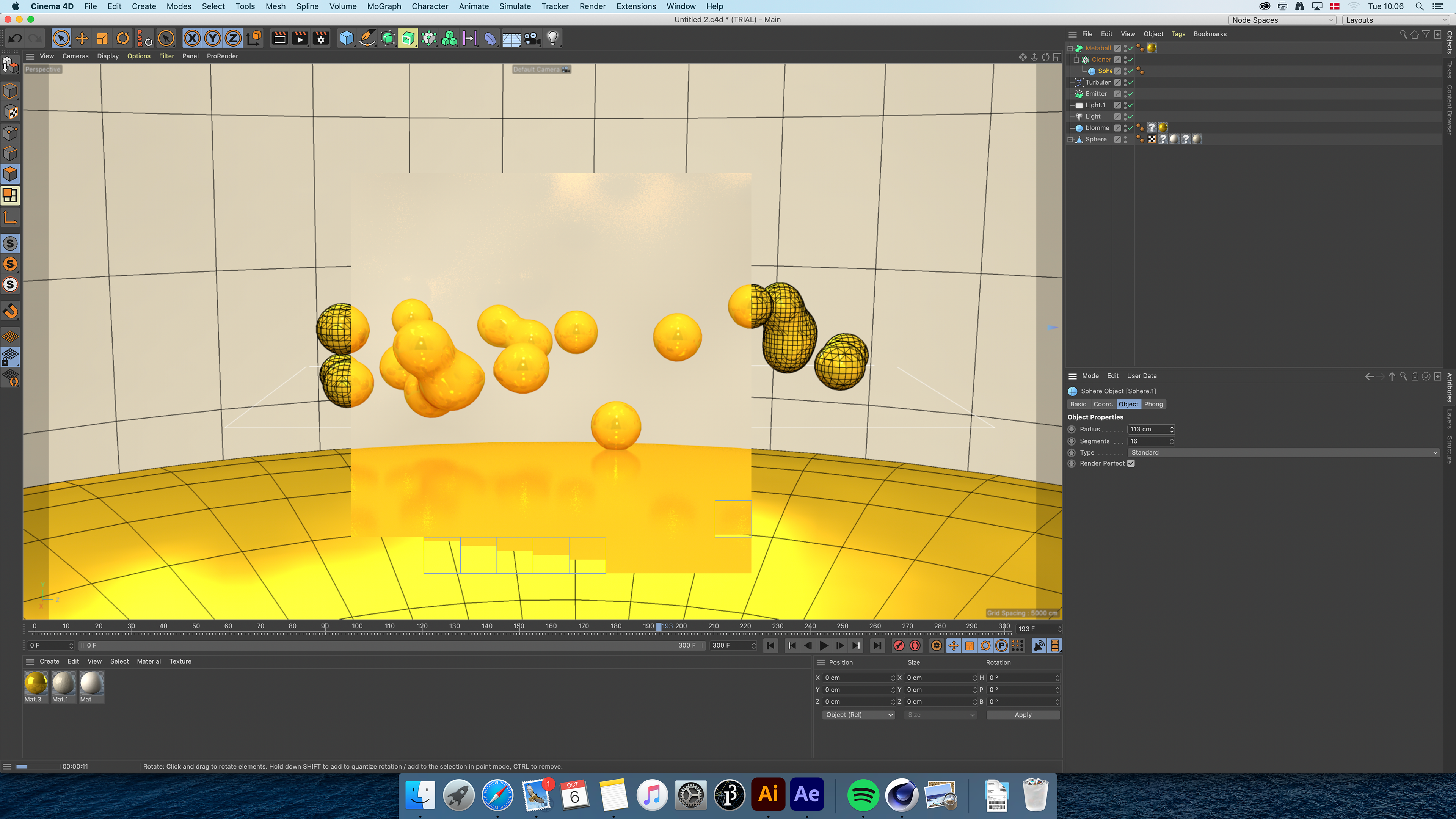The width and height of the screenshot is (1456, 819).
Task: Open the sphere Type dropdown
Action: pyautogui.click(x=1283, y=453)
